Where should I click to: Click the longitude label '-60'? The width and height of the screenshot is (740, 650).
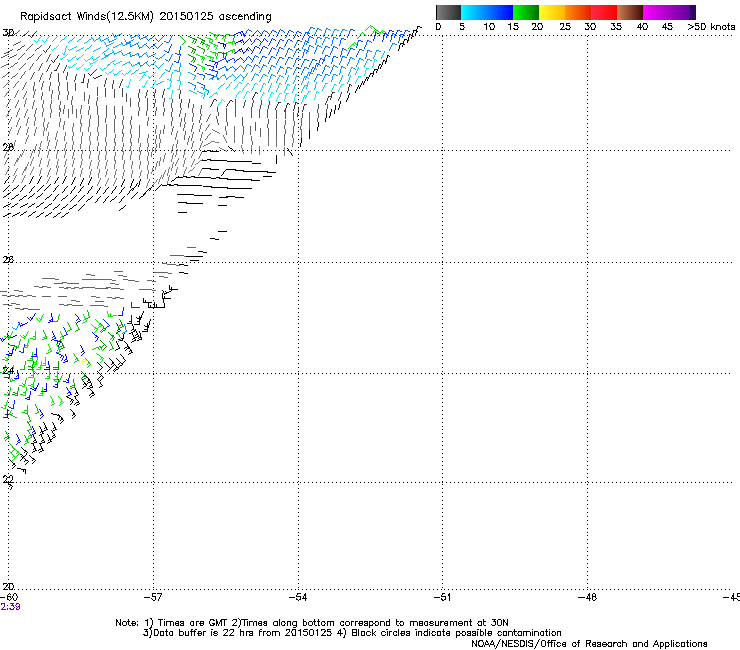(x=9, y=597)
